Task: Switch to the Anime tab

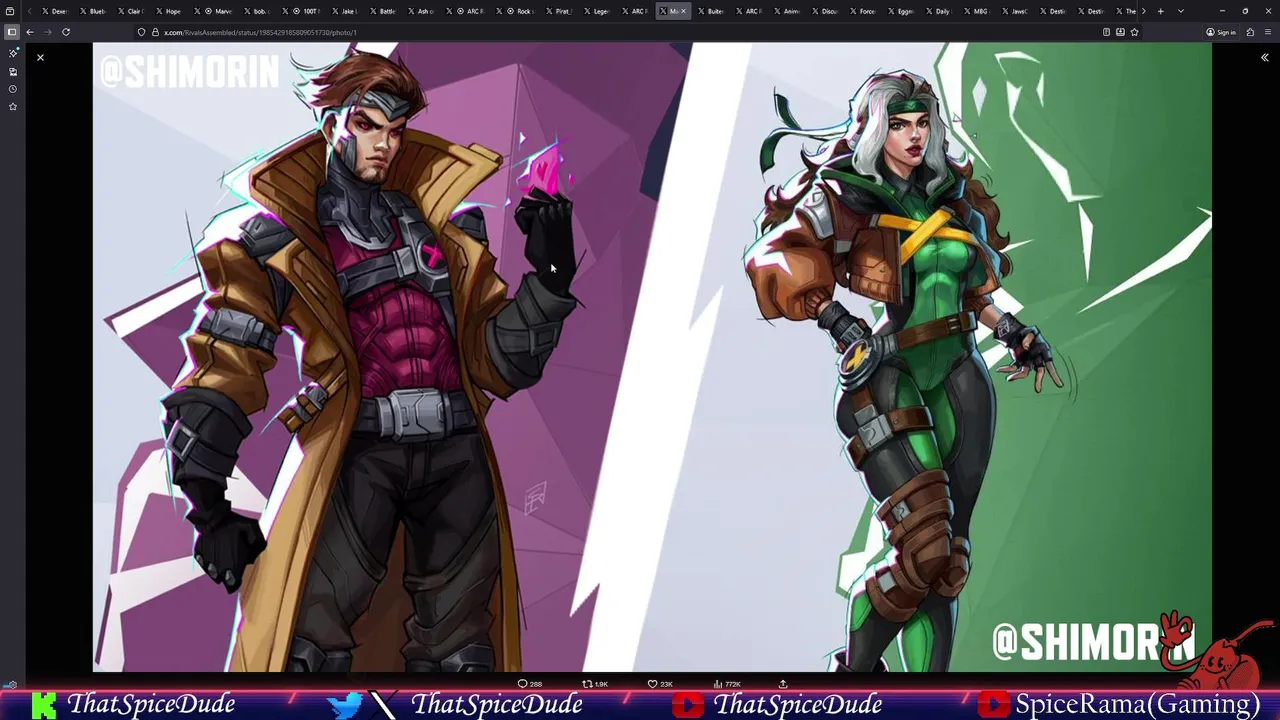Action: (786, 11)
